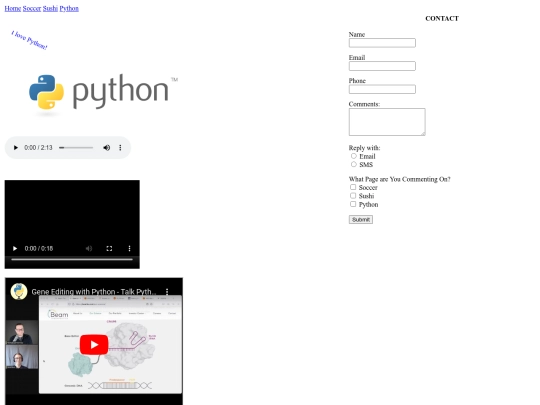Mute the audio player volume
Viewport: 540px width, 405px height.
point(107,148)
